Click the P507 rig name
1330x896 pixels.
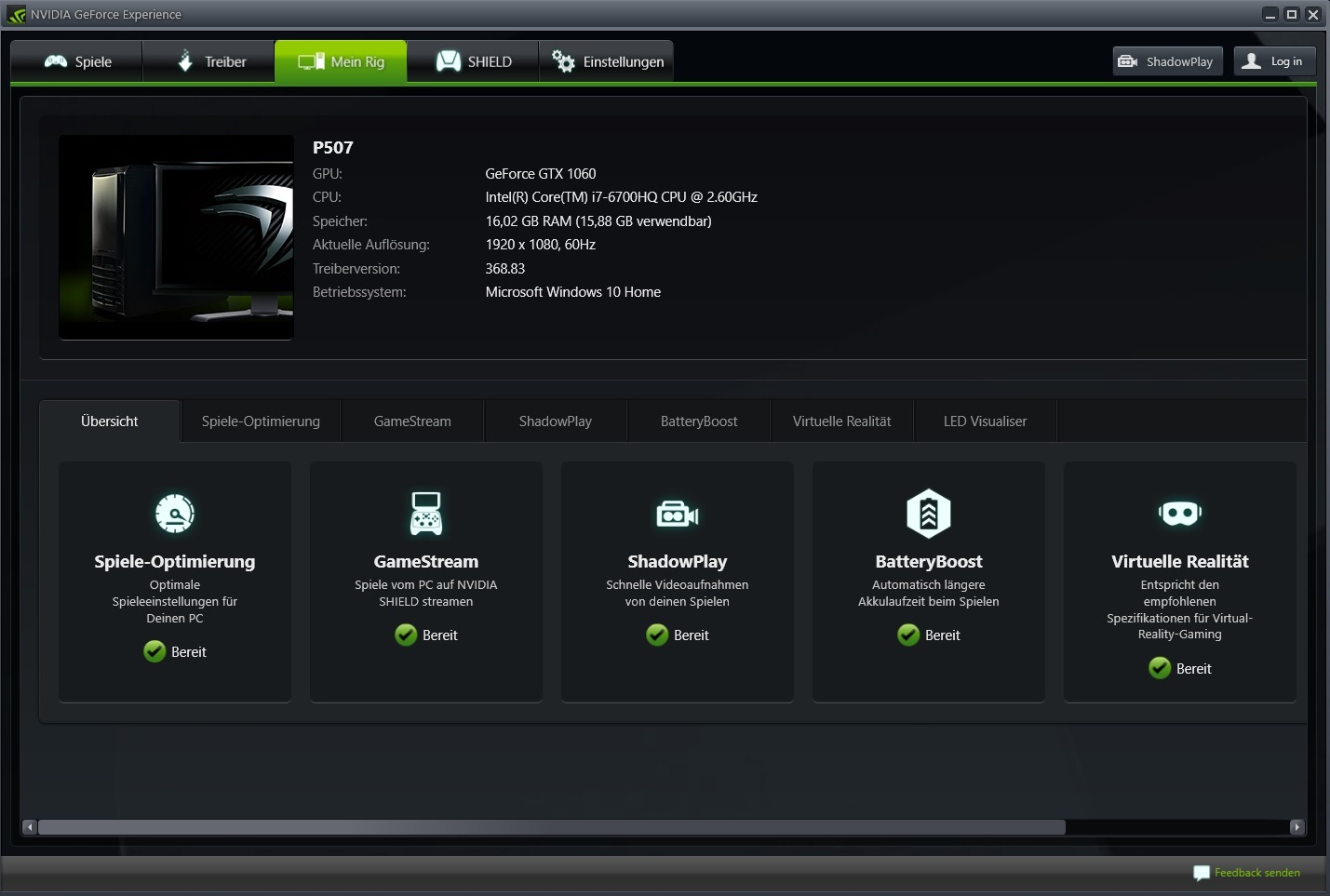[x=333, y=147]
